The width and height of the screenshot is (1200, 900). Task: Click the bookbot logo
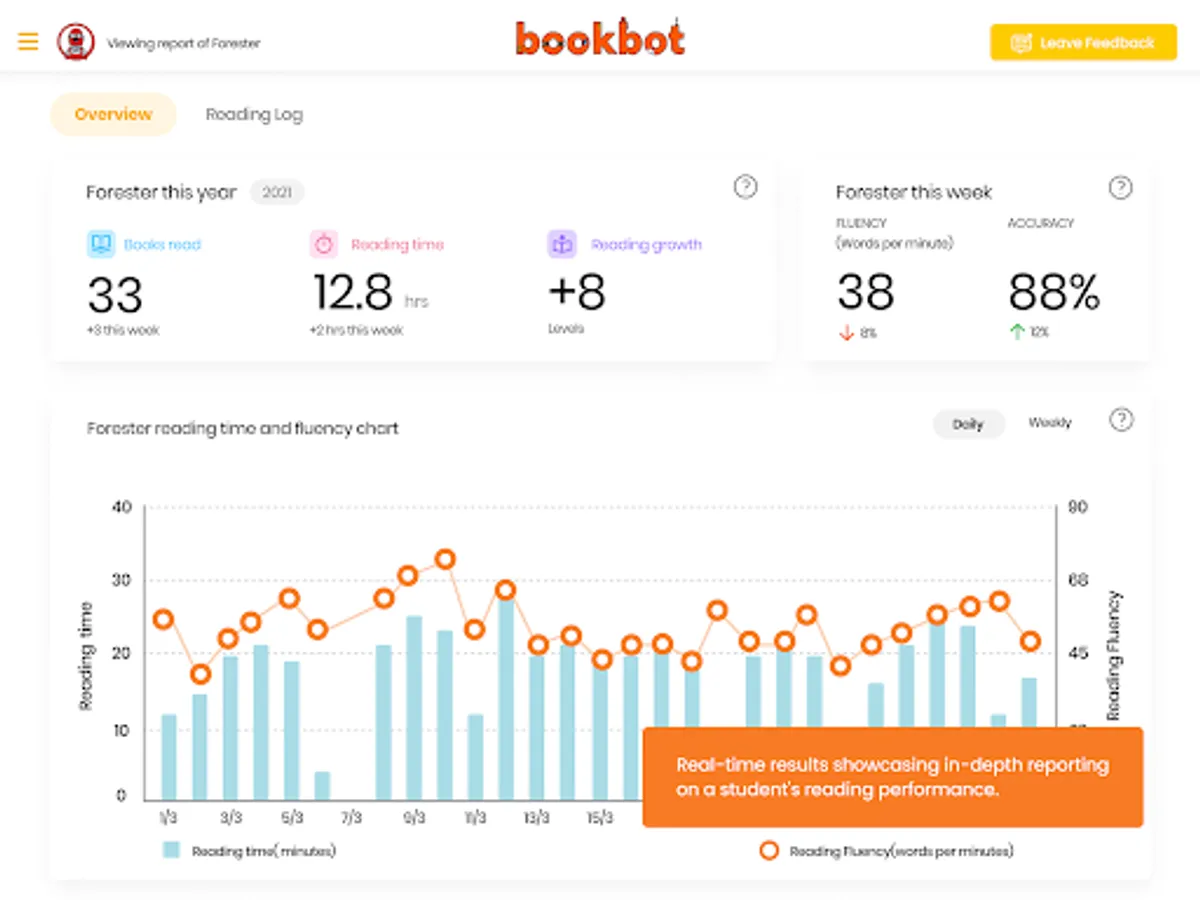[x=600, y=40]
